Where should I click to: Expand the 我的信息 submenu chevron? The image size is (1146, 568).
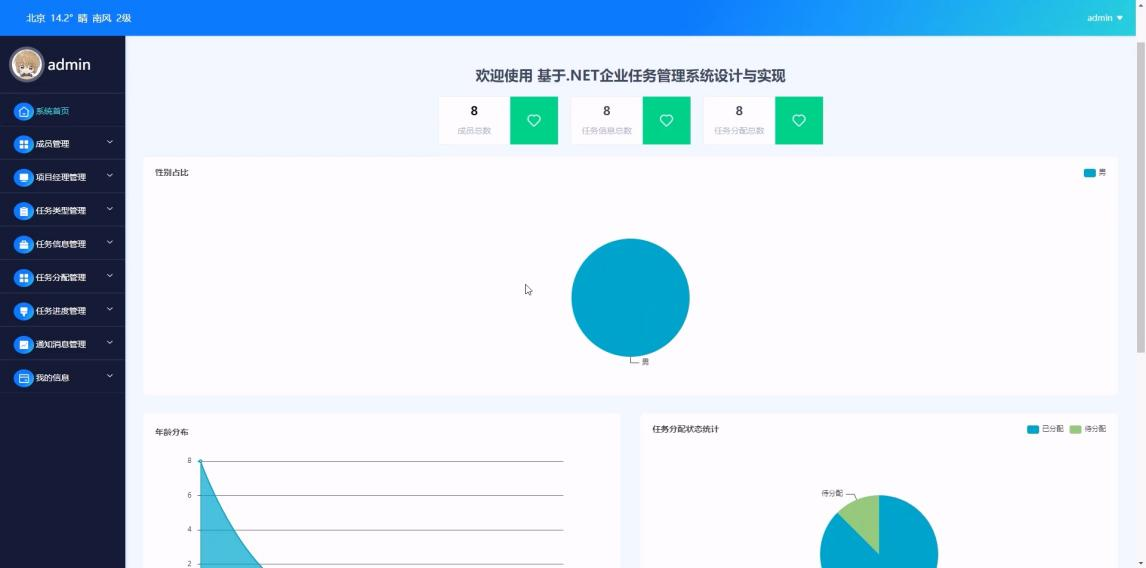coord(110,376)
